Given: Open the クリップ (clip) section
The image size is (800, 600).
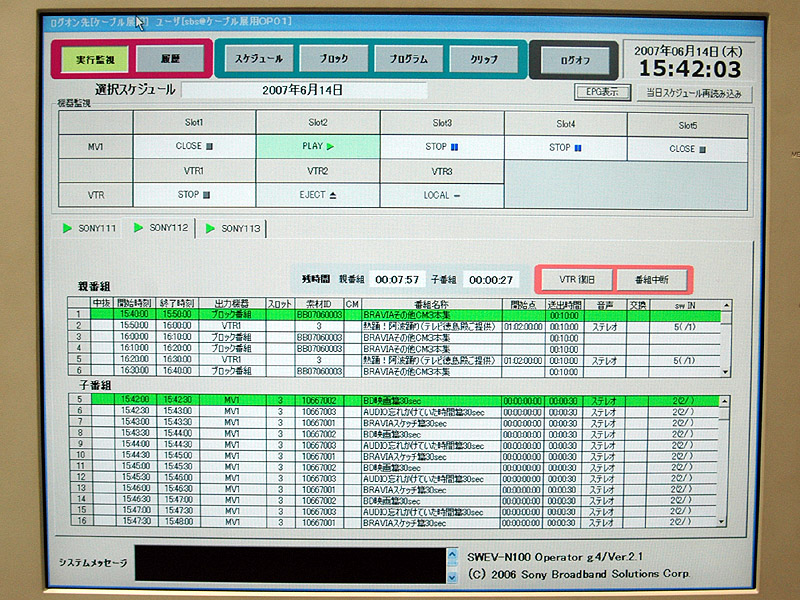Looking at the screenshot, I should point(483,60).
